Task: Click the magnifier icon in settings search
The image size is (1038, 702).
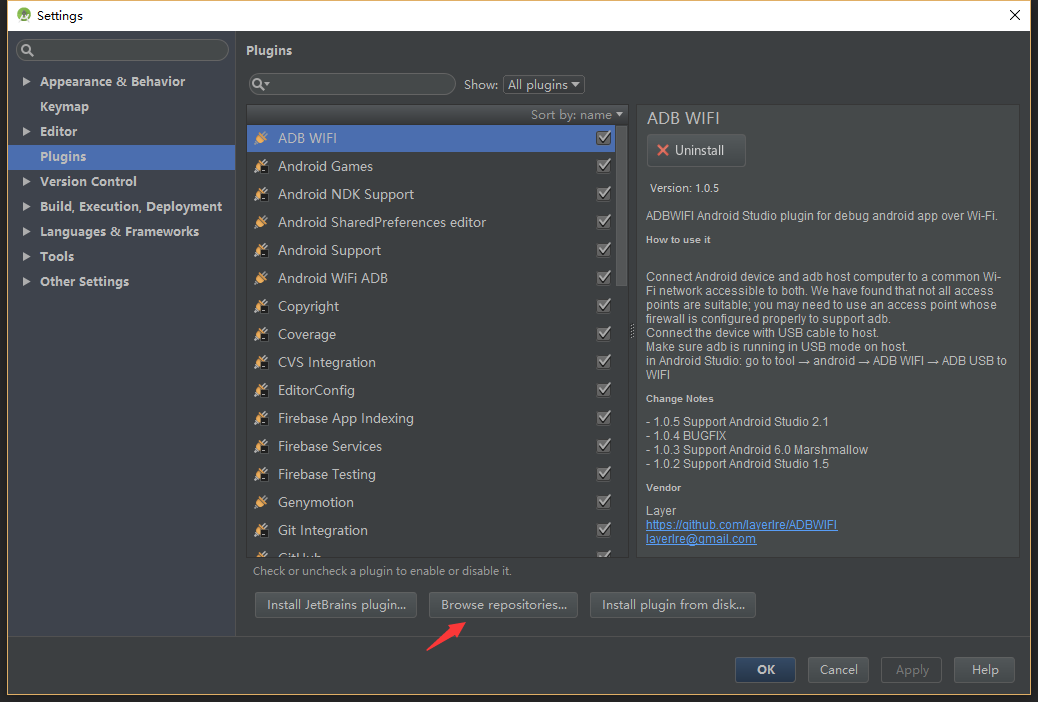Action: [x=27, y=50]
